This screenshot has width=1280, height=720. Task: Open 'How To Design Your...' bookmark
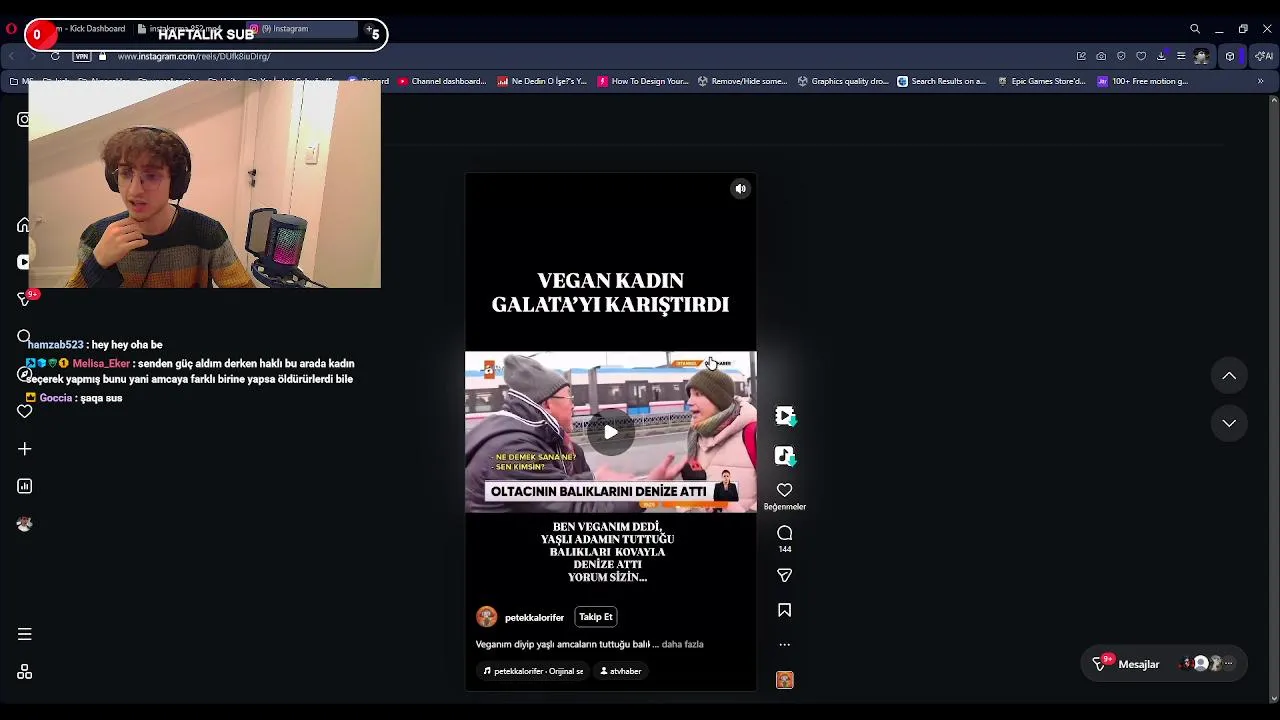[x=643, y=81]
